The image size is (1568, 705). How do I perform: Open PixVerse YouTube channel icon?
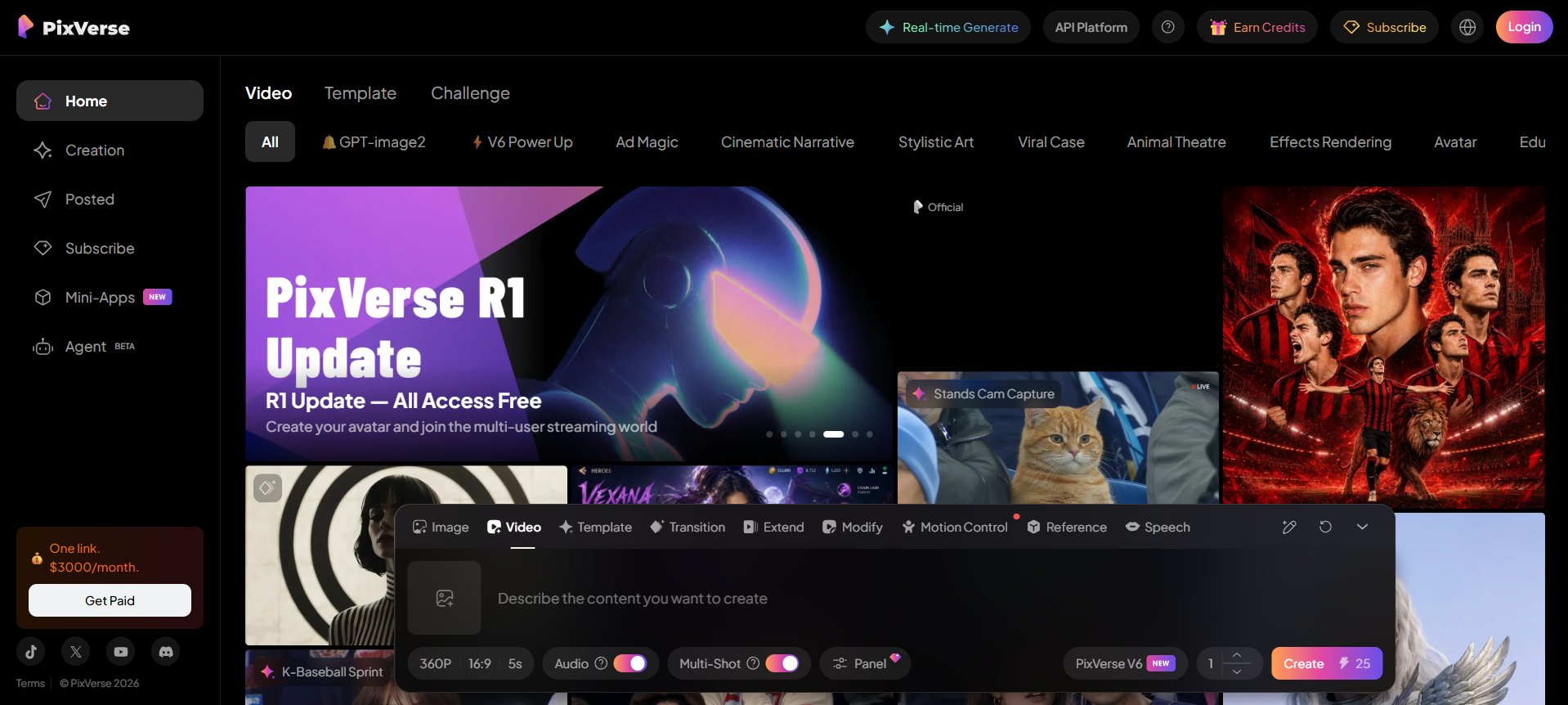[121, 652]
